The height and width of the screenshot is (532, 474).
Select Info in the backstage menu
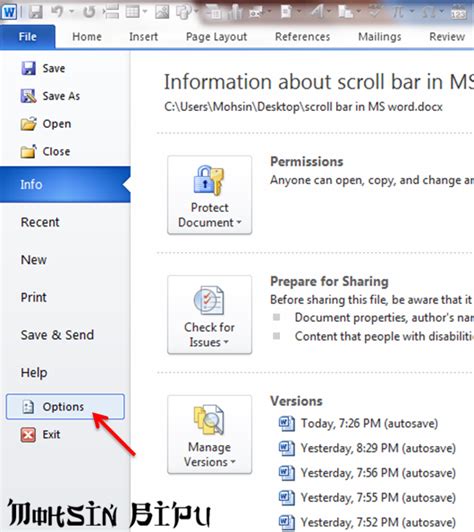[x=65, y=185]
